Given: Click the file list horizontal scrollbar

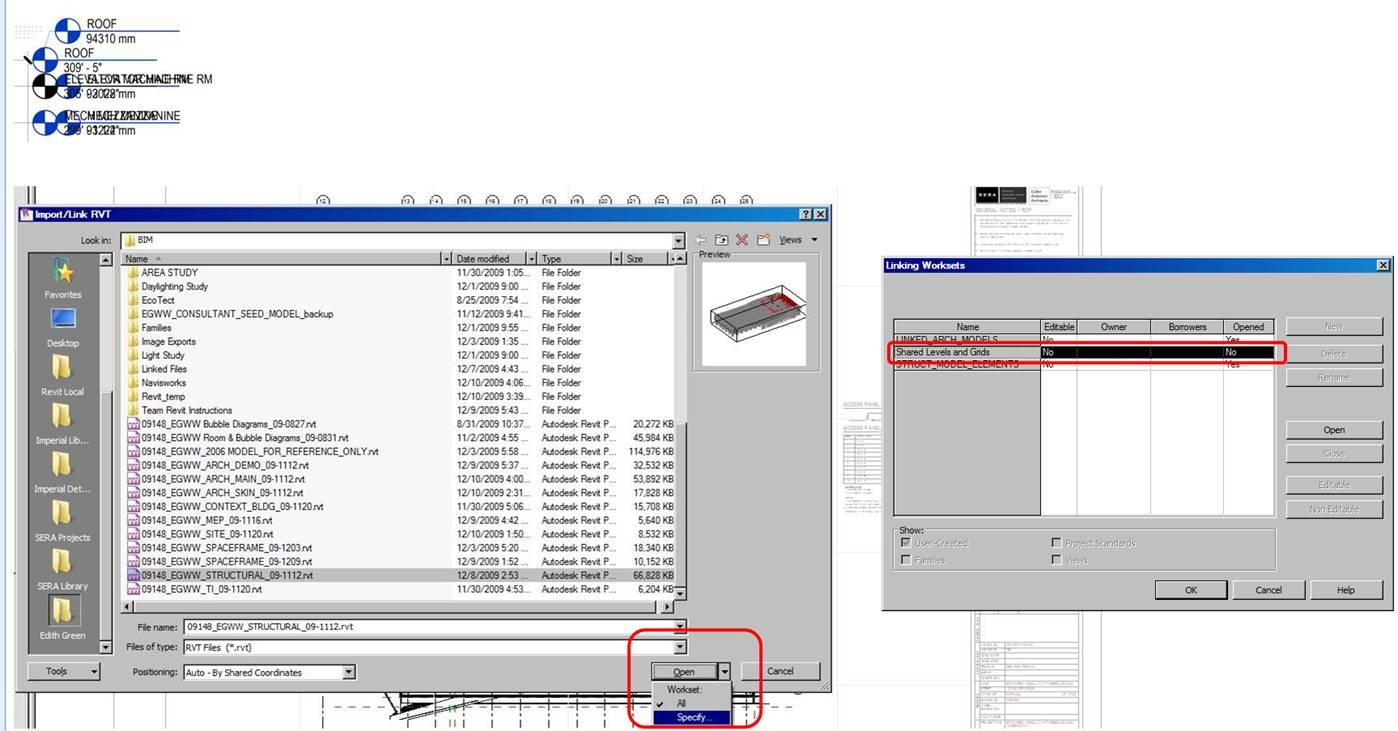Looking at the screenshot, I should coord(397,606).
